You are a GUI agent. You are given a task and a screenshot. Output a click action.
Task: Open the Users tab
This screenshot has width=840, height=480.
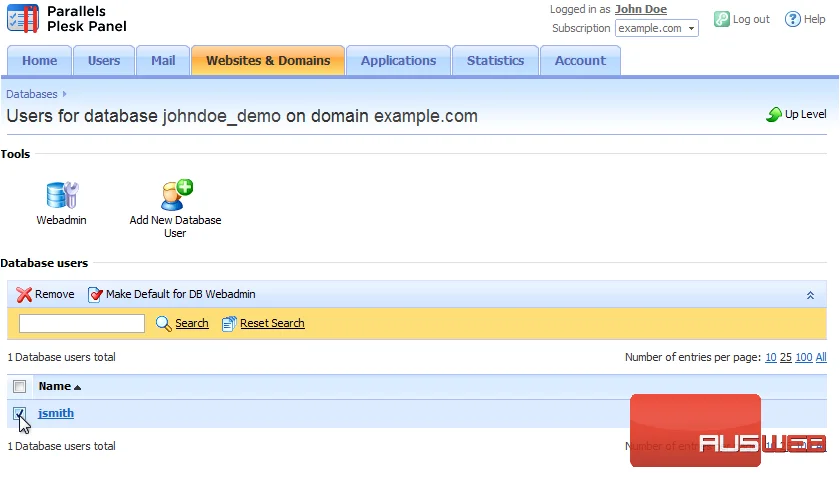(104, 61)
